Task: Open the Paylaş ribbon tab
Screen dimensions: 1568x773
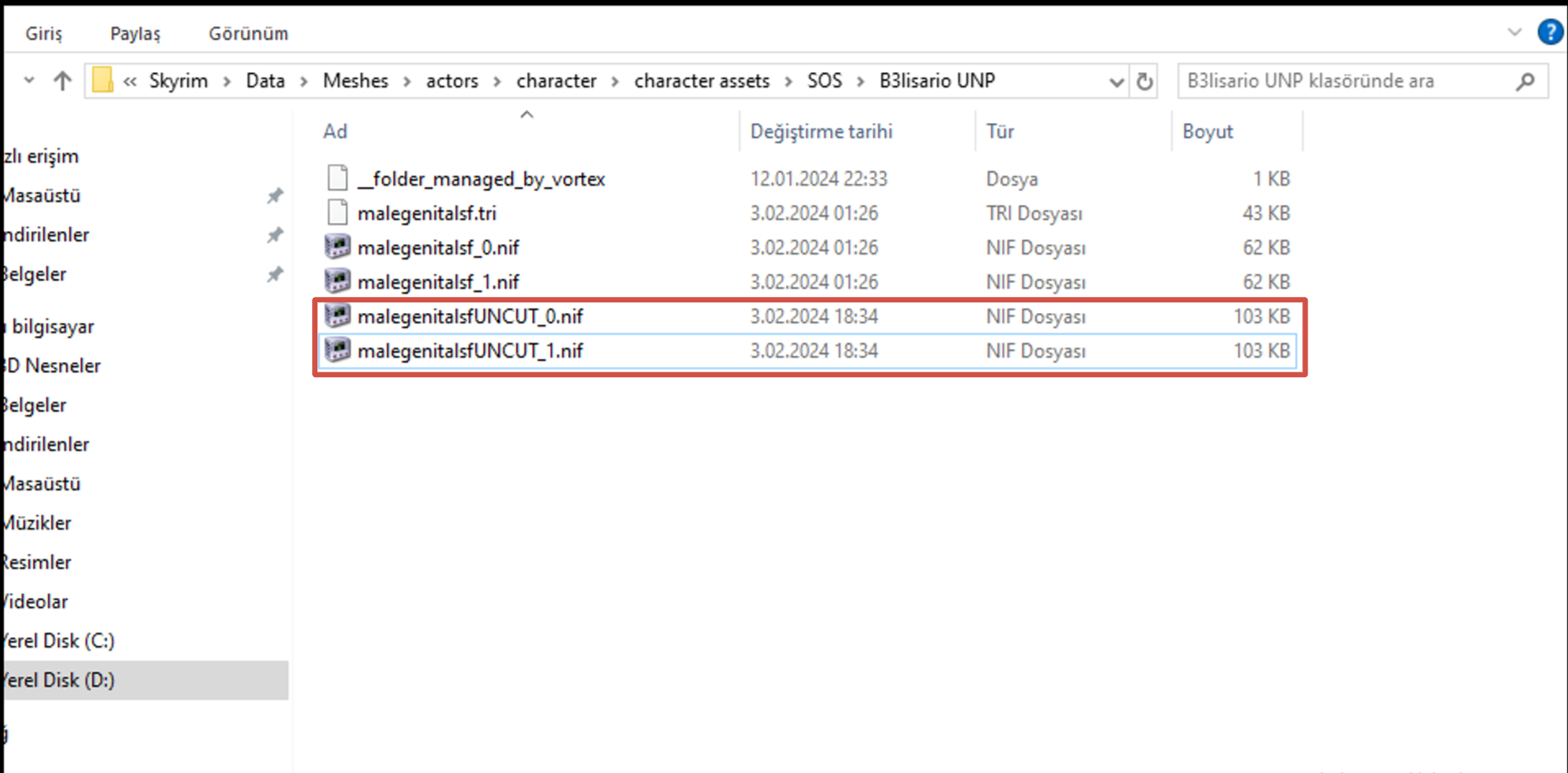Action: 135,34
